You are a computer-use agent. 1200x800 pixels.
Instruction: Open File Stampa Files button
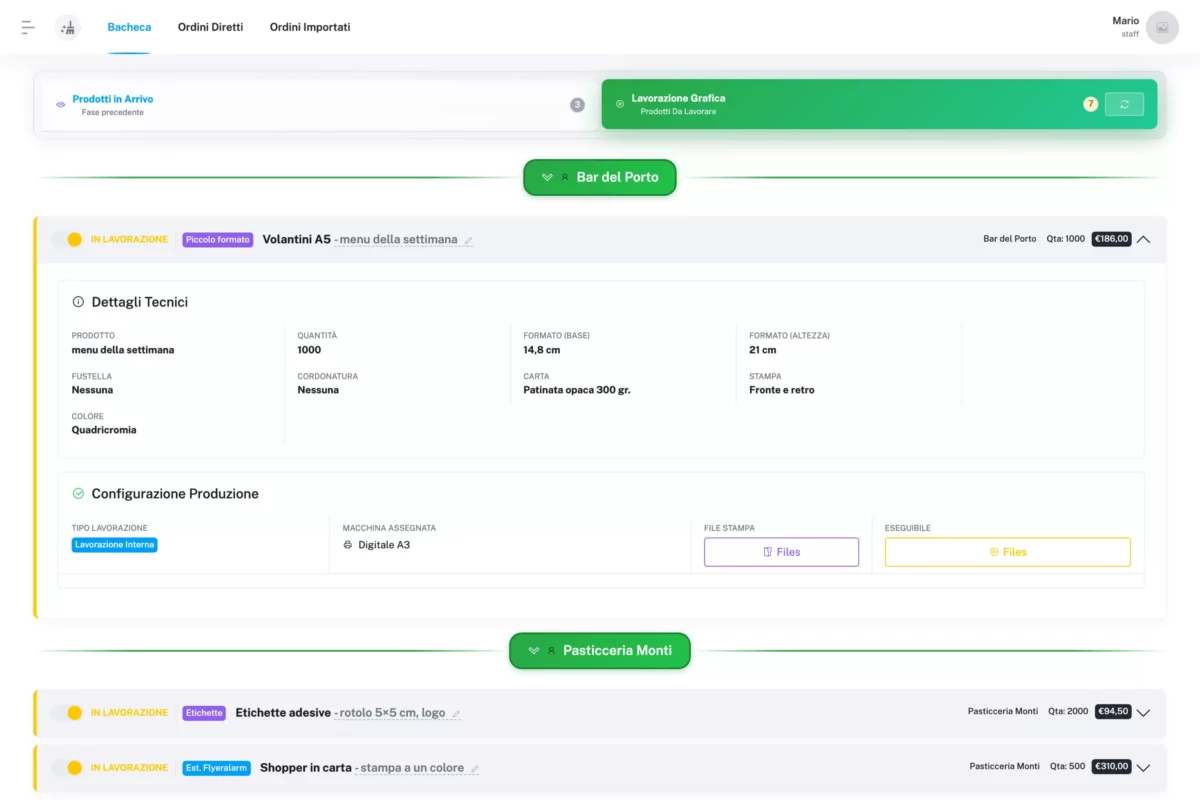pyautogui.click(x=781, y=552)
